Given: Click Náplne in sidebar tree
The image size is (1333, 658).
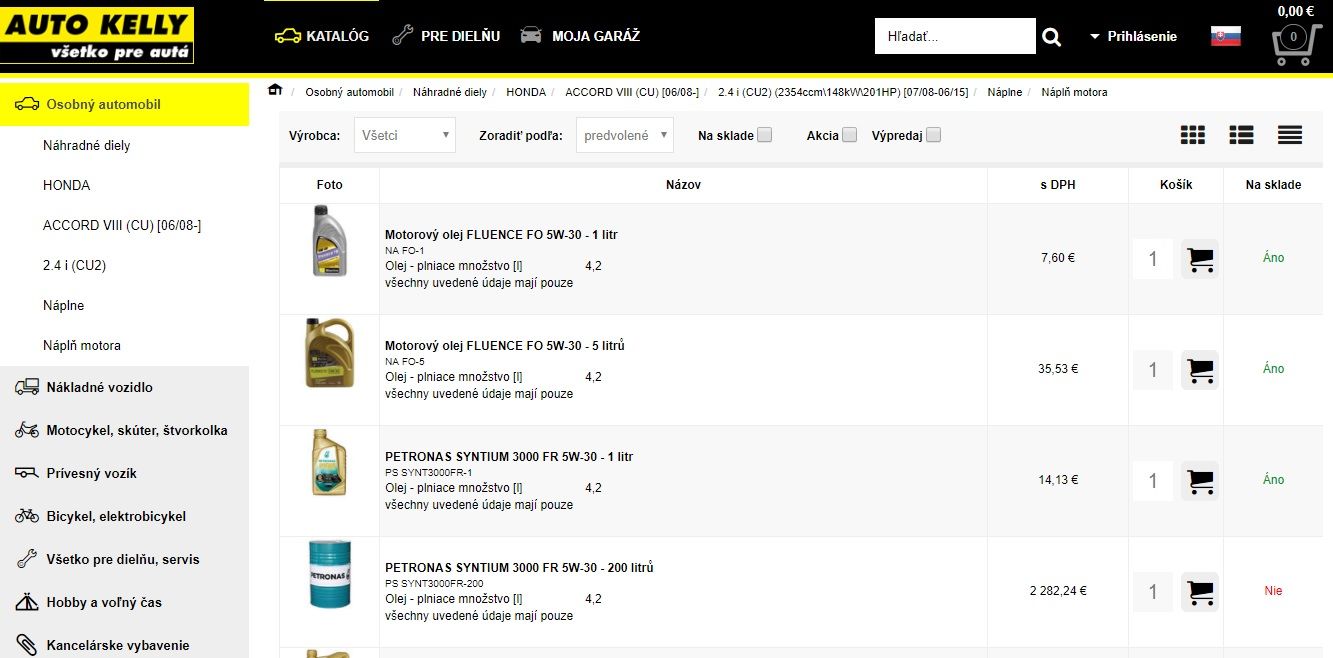Looking at the screenshot, I should pos(64,305).
